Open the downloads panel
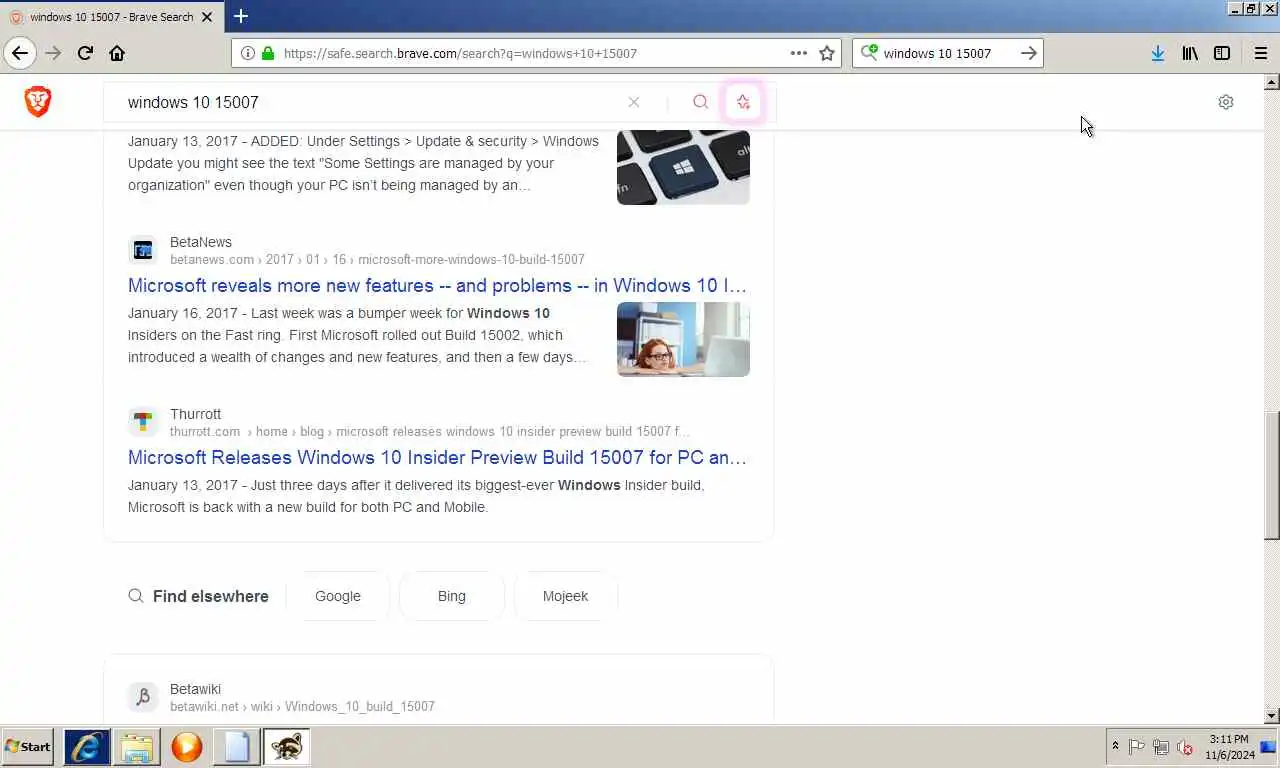Image resolution: width=1280 pixels, height=768 pixels. [x=1157, y=53]
